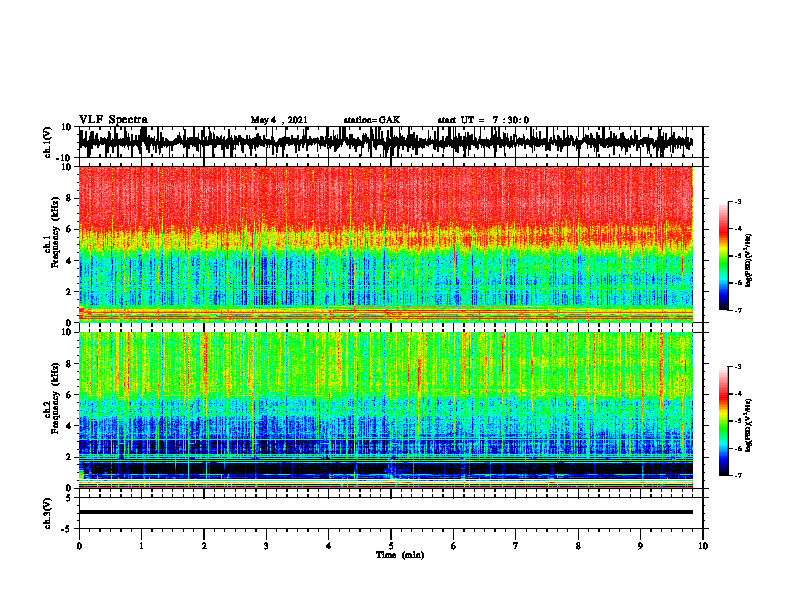
Task: Click the "-7" label on ch.1 color bar
Action: [x=737, y=310]
